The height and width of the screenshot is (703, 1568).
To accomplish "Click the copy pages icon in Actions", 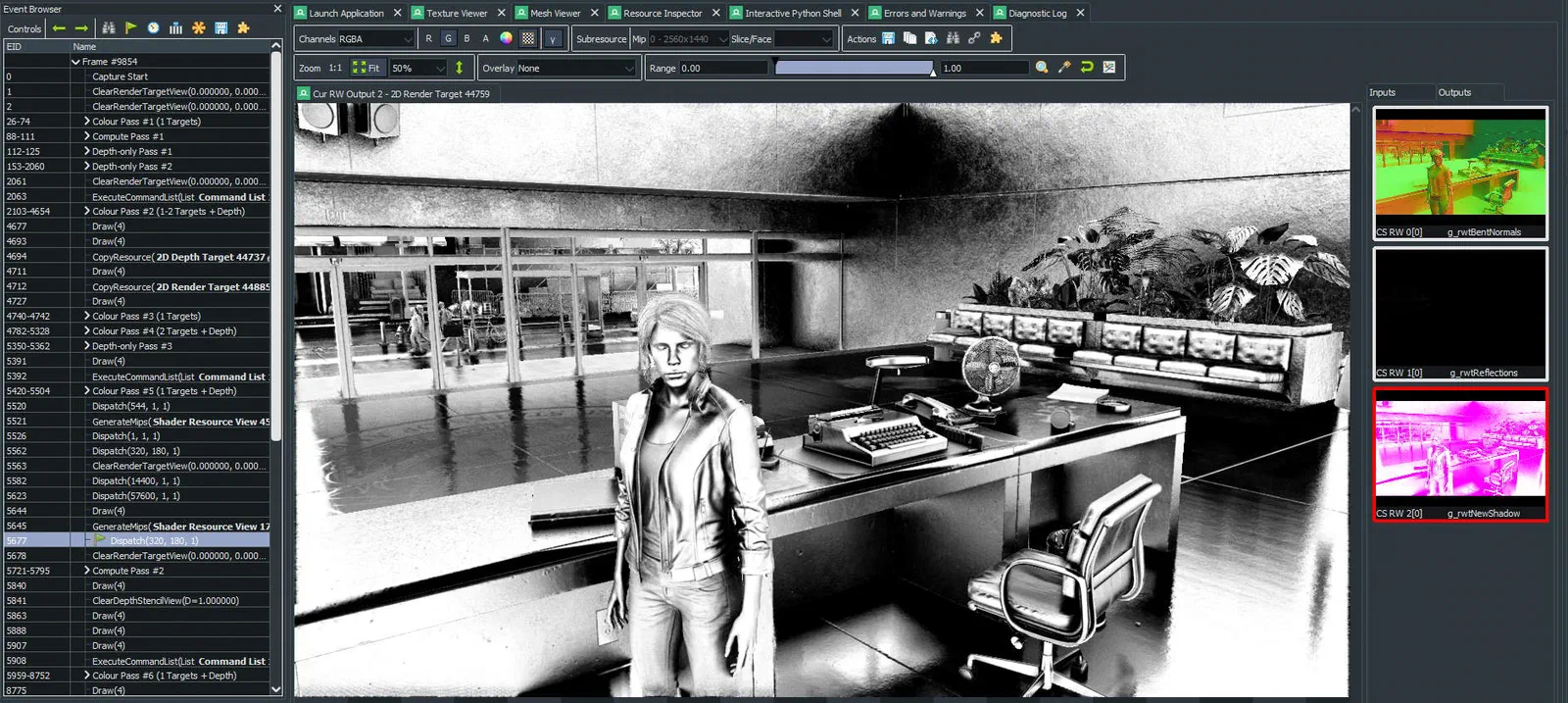I will (909, 38).
